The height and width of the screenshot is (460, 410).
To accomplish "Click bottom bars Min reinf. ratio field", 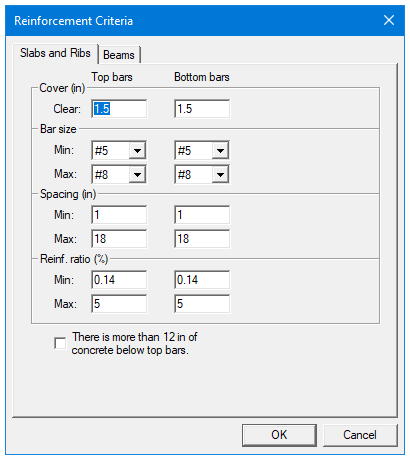I will point(202,280).
